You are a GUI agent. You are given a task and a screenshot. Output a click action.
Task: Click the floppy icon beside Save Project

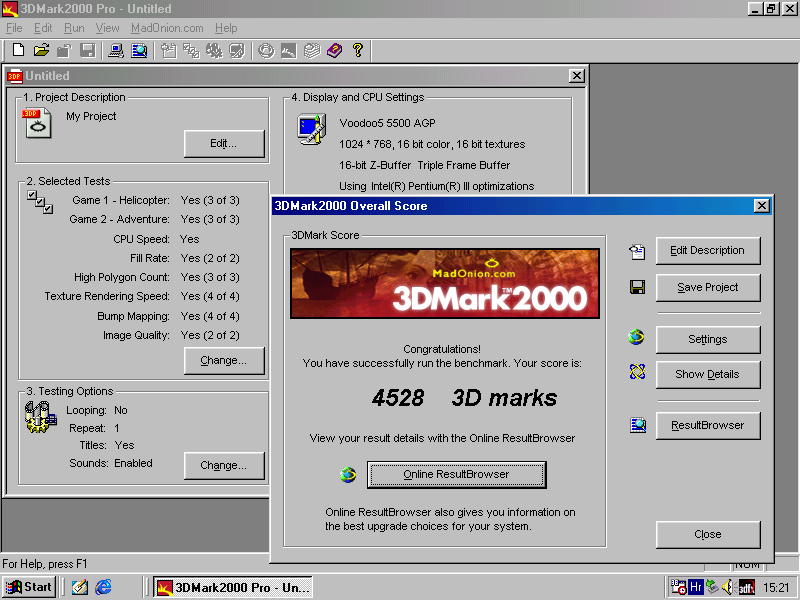pyautogui.click(x=637, y=287)
